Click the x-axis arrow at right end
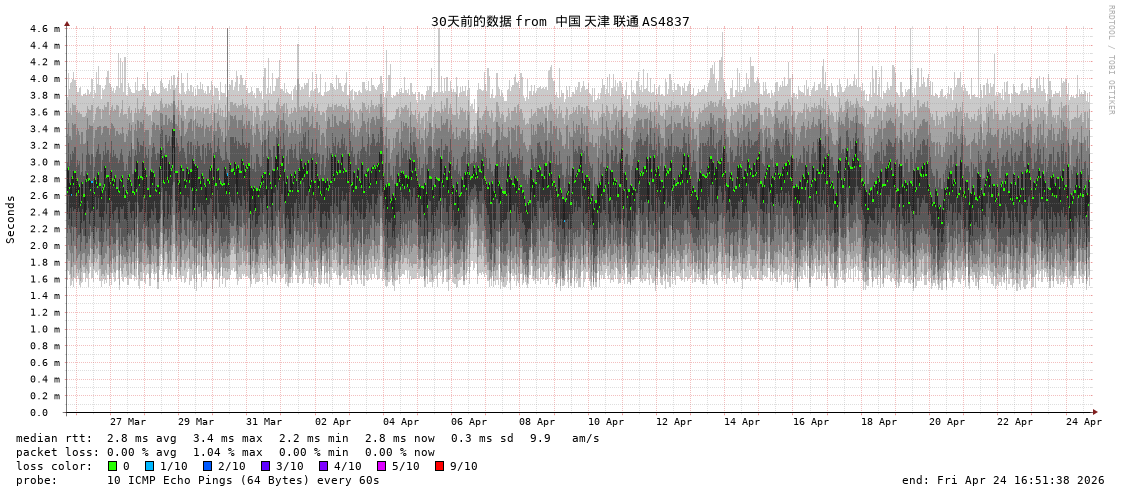 [1095, 412]
